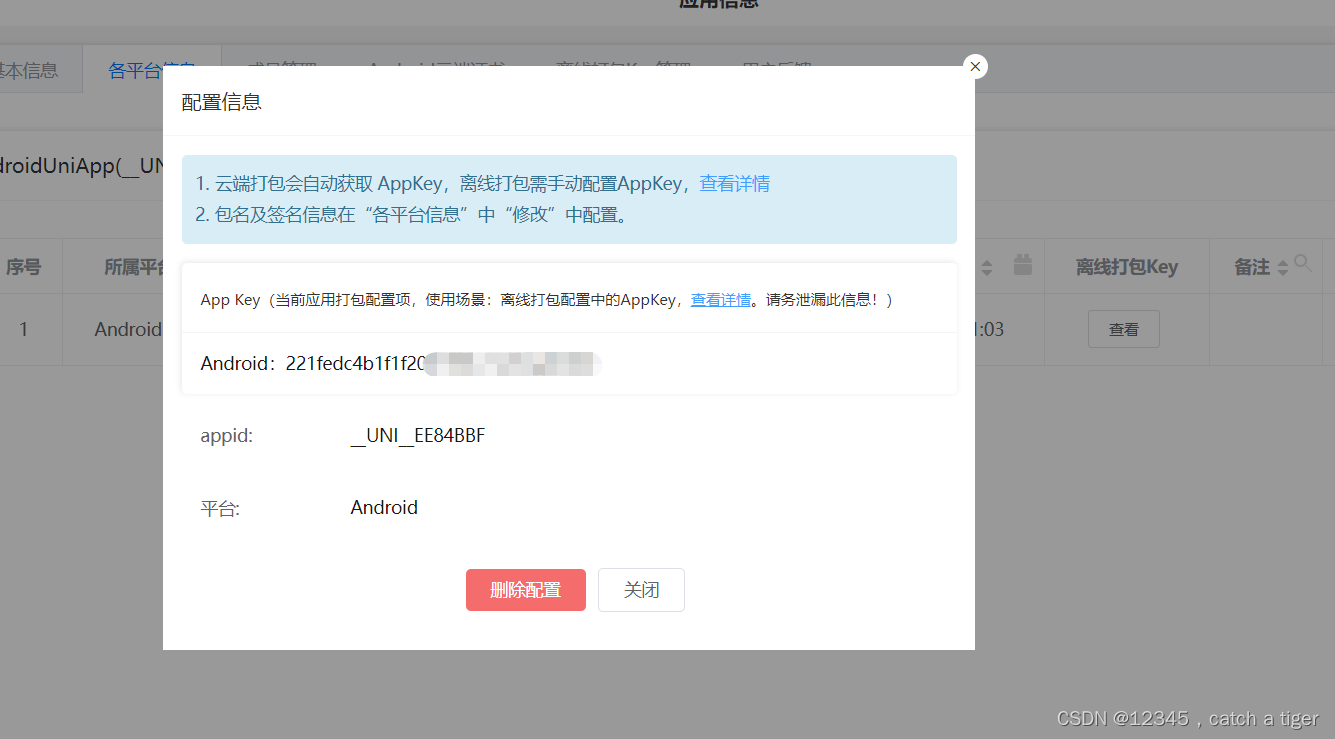Viewport: 1335px width, 739px height.
Task: Click 查看 to view the offline package key
Action: point(1123,328)
